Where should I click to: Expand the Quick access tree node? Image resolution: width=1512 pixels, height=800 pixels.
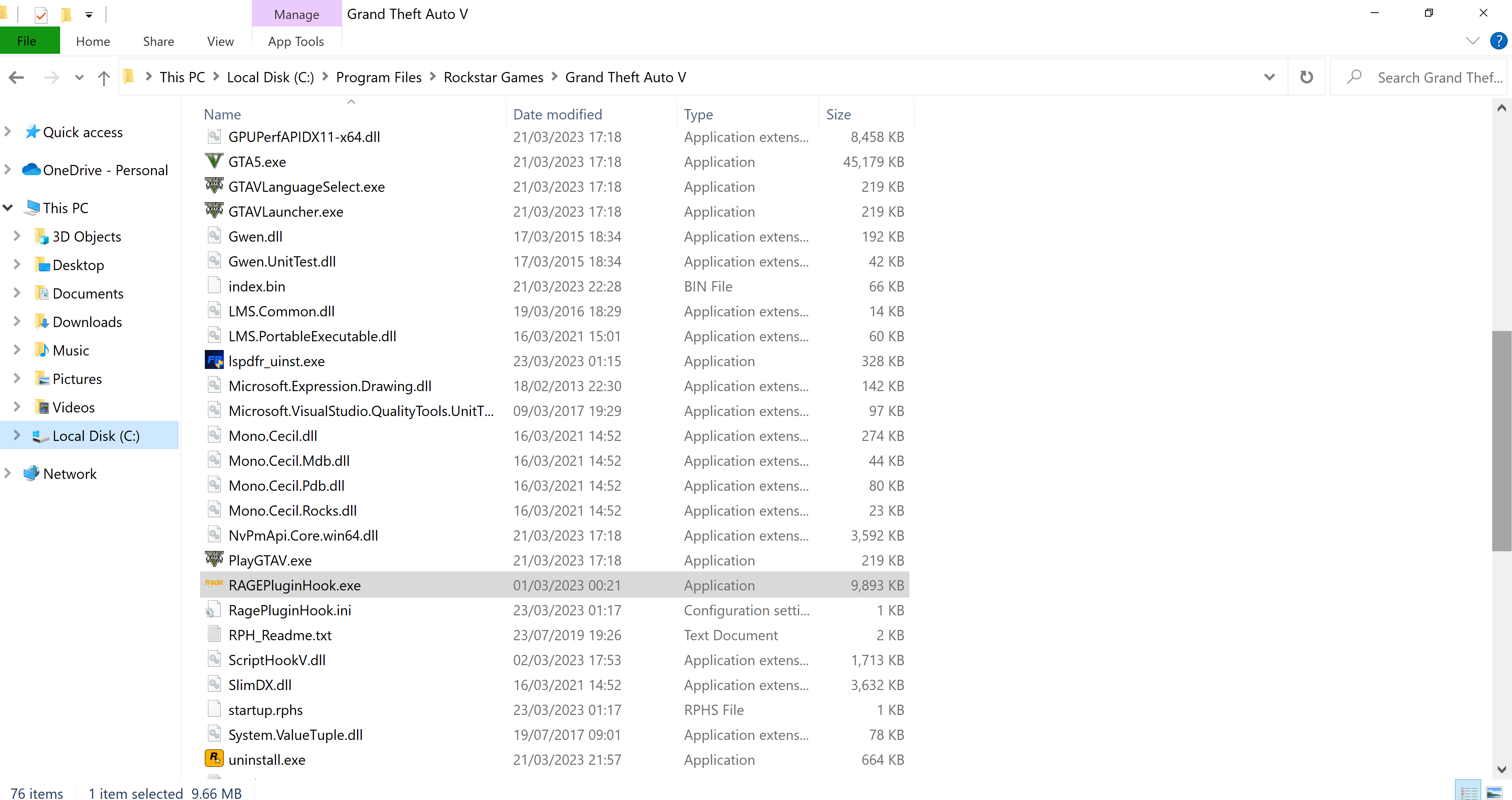tap(8, 131)
